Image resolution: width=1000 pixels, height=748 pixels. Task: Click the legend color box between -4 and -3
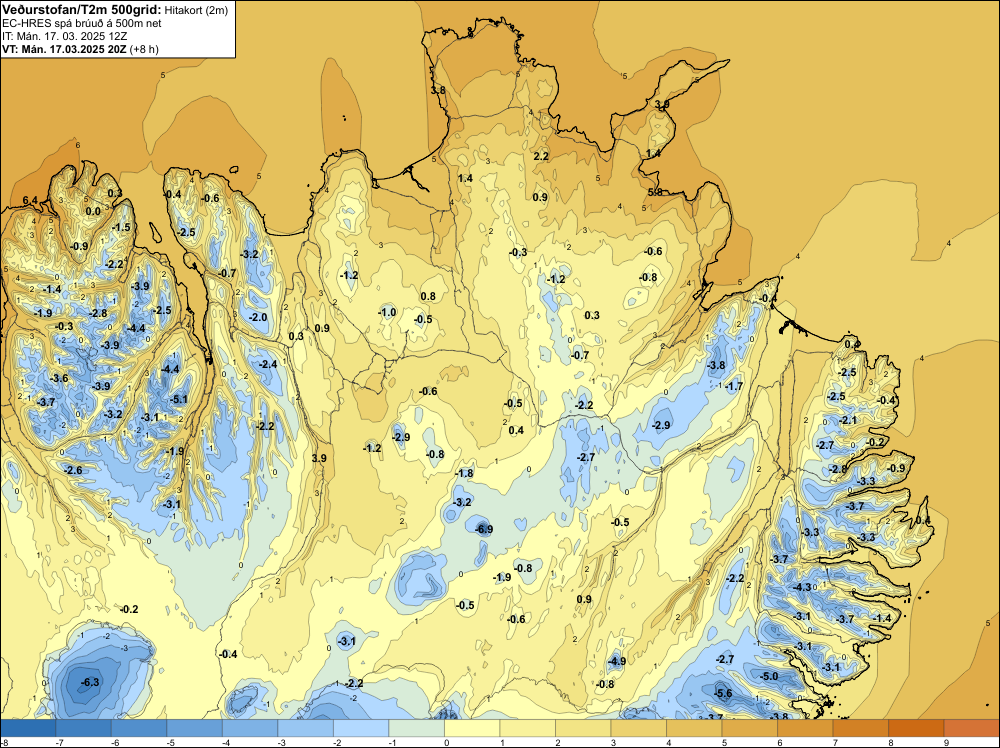click(x=249, y=728)
